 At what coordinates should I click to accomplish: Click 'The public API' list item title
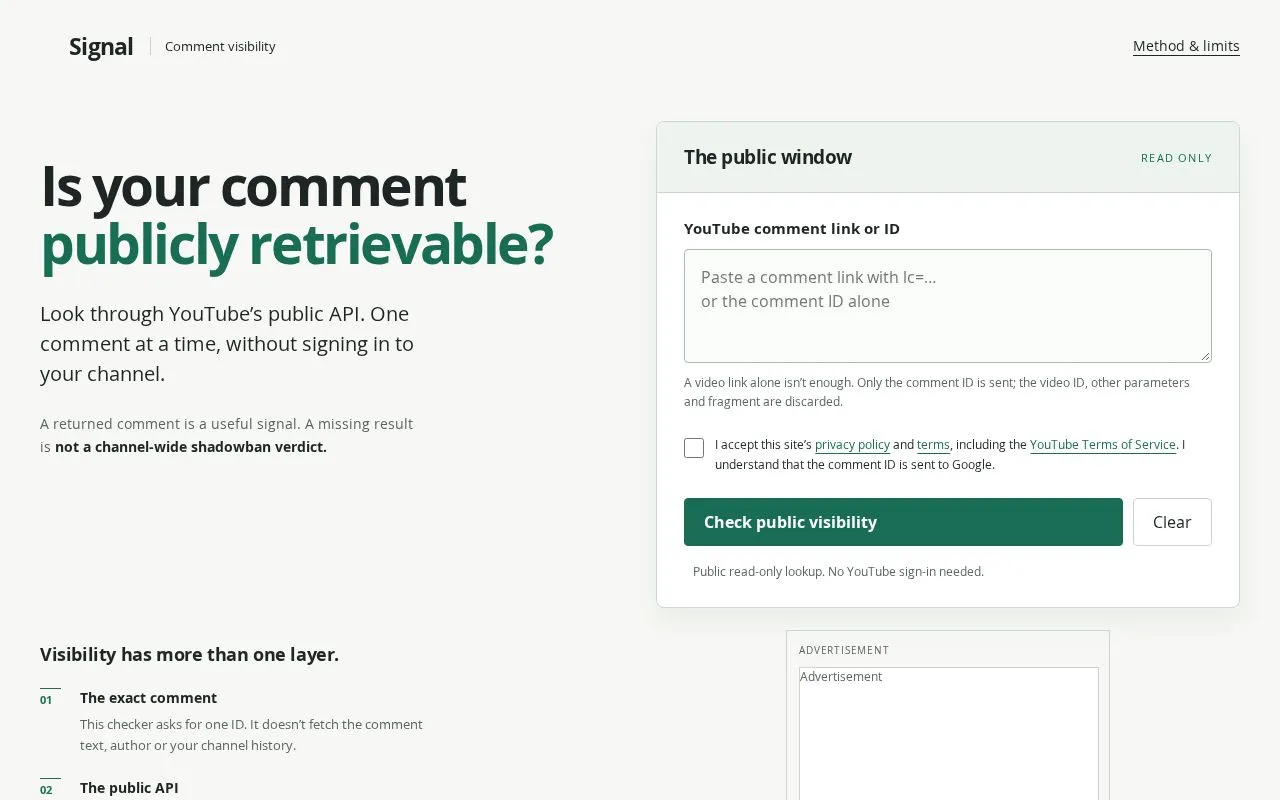(129, 788)
